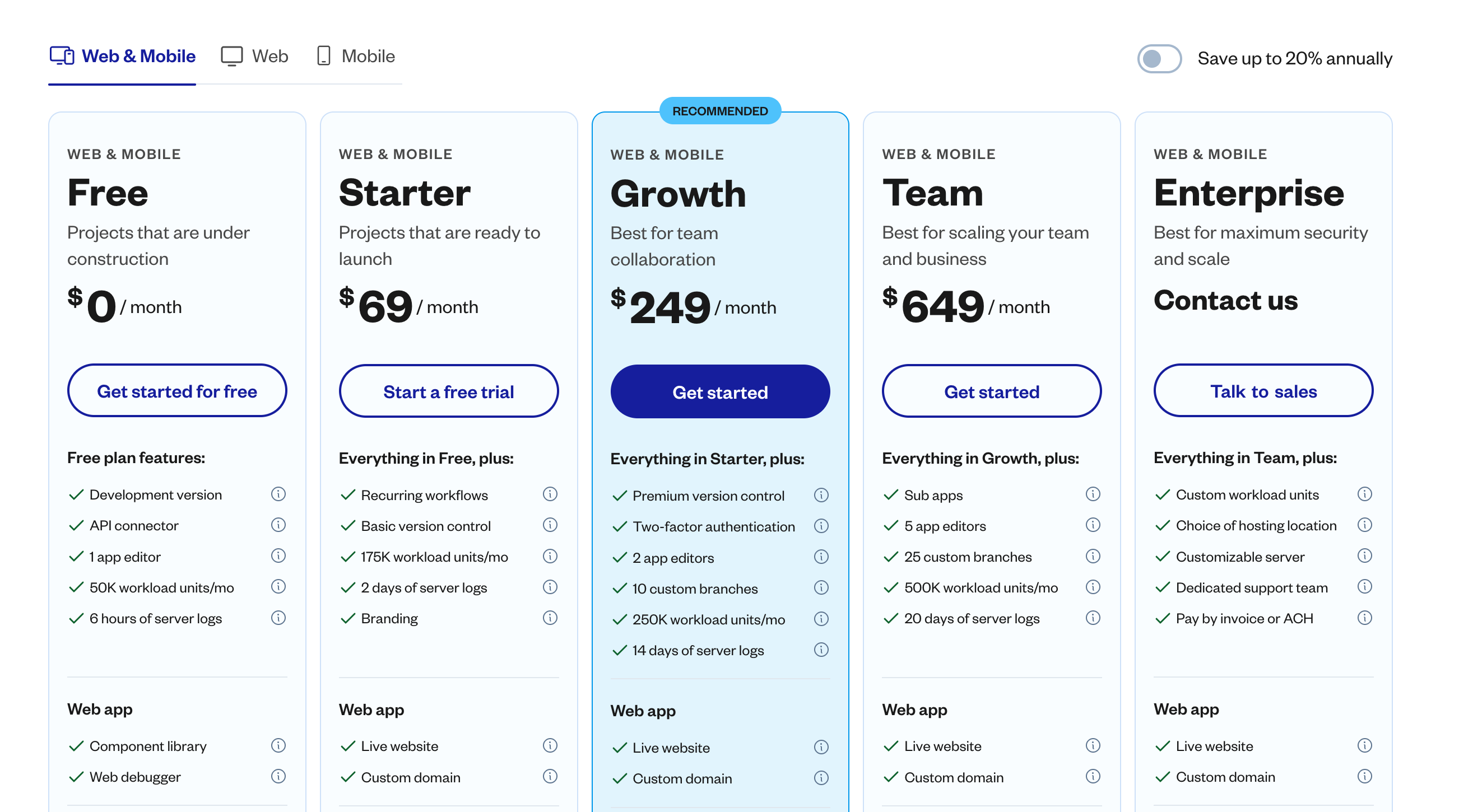The width and height of the screenshot is (1459, 812).
Task: Open info icon for Component library
Action: pos(278,745)
